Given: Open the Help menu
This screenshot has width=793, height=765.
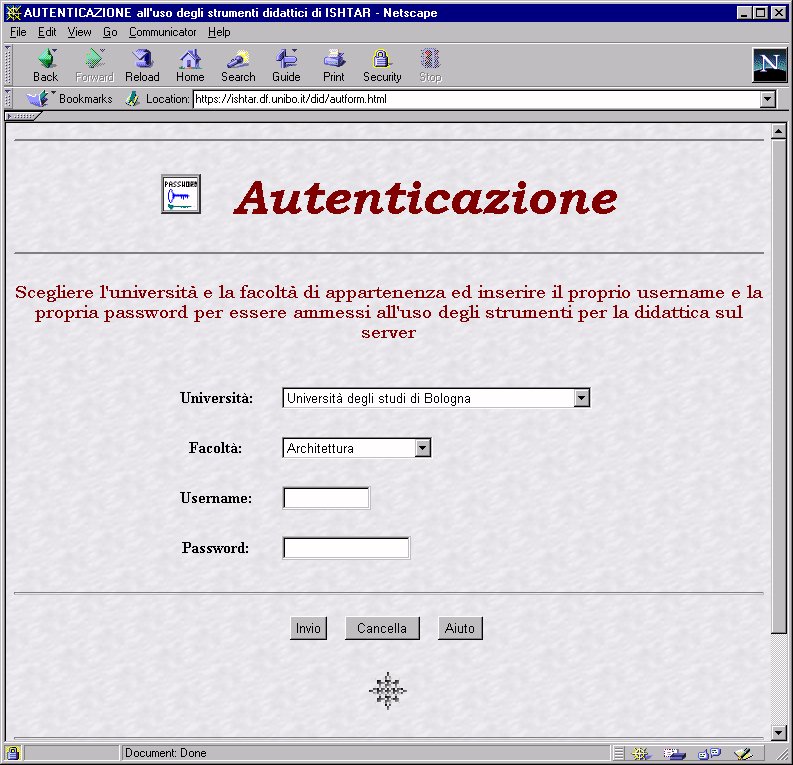Looking at the screenshot, I should pyautogui.click(x=219, y=32).
